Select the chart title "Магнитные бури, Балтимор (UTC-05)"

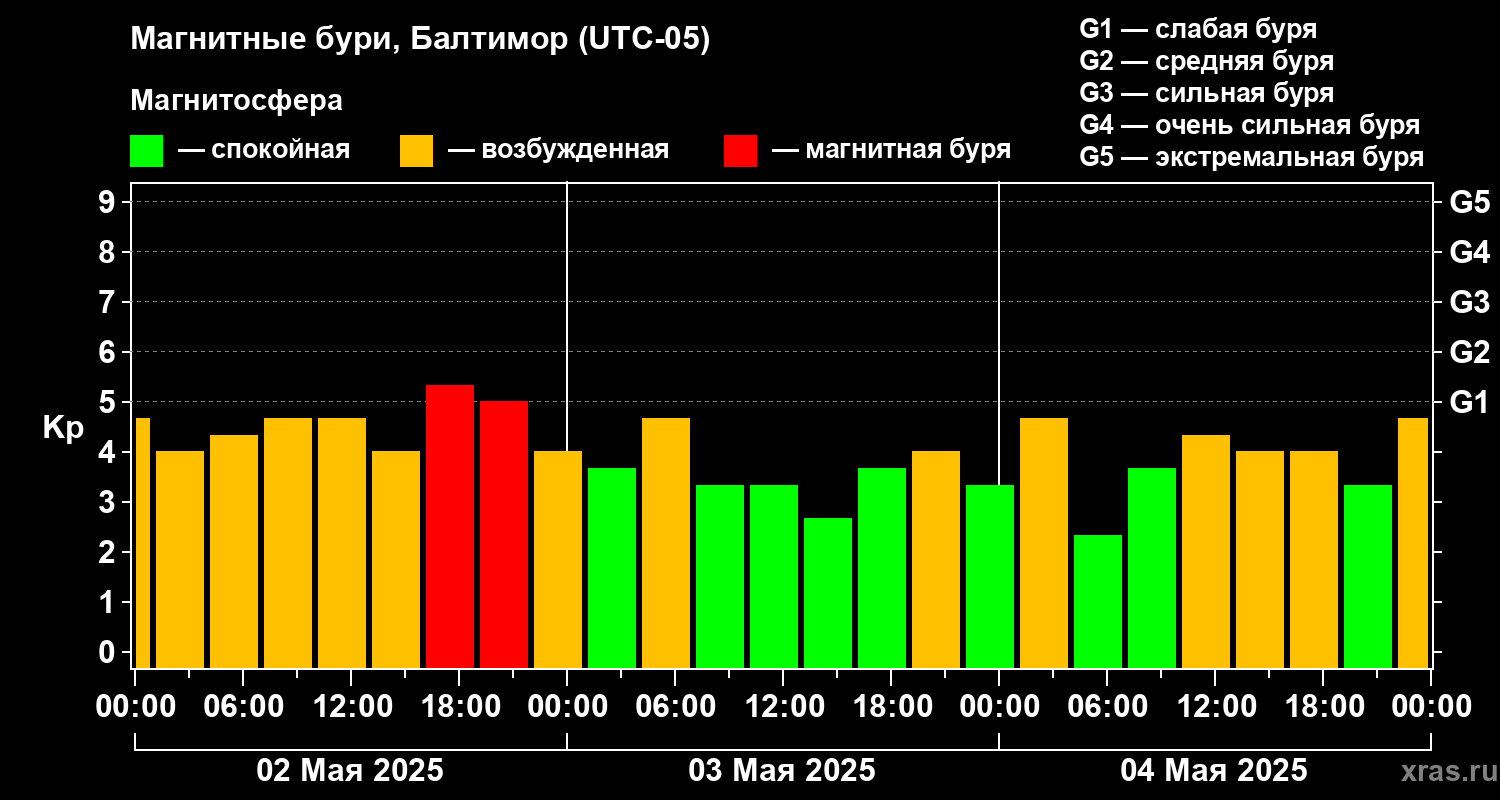coord(420,40)
